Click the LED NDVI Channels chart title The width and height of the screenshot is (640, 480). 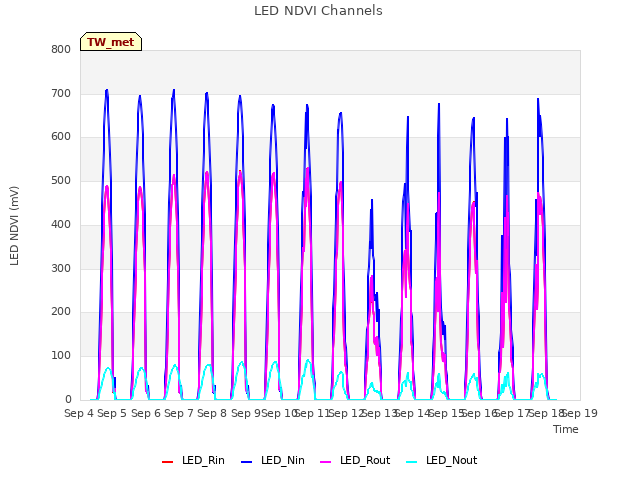[x=318, y=11]
